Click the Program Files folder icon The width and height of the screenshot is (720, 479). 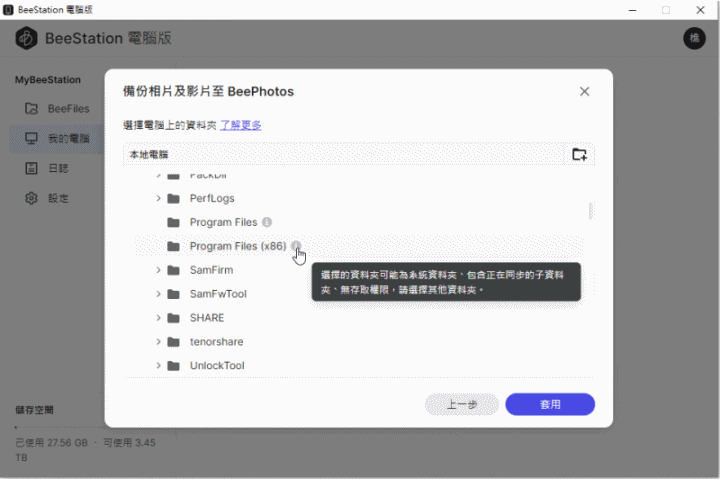tap(173, 222)
